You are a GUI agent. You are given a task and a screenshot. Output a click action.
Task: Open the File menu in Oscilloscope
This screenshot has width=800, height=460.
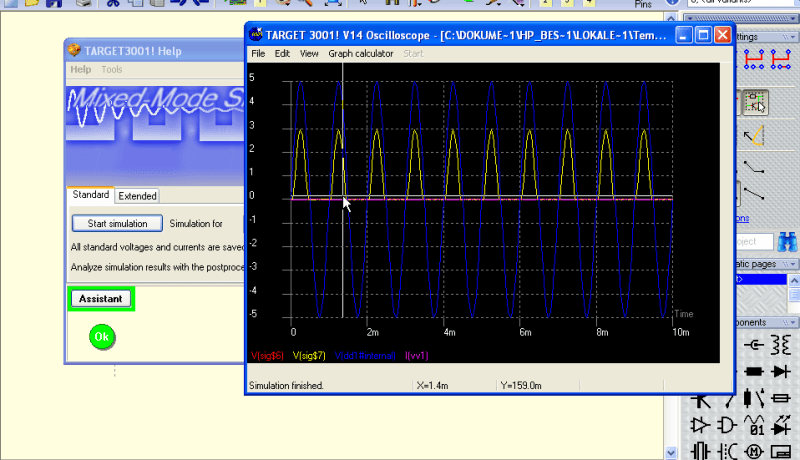point(258,53)
